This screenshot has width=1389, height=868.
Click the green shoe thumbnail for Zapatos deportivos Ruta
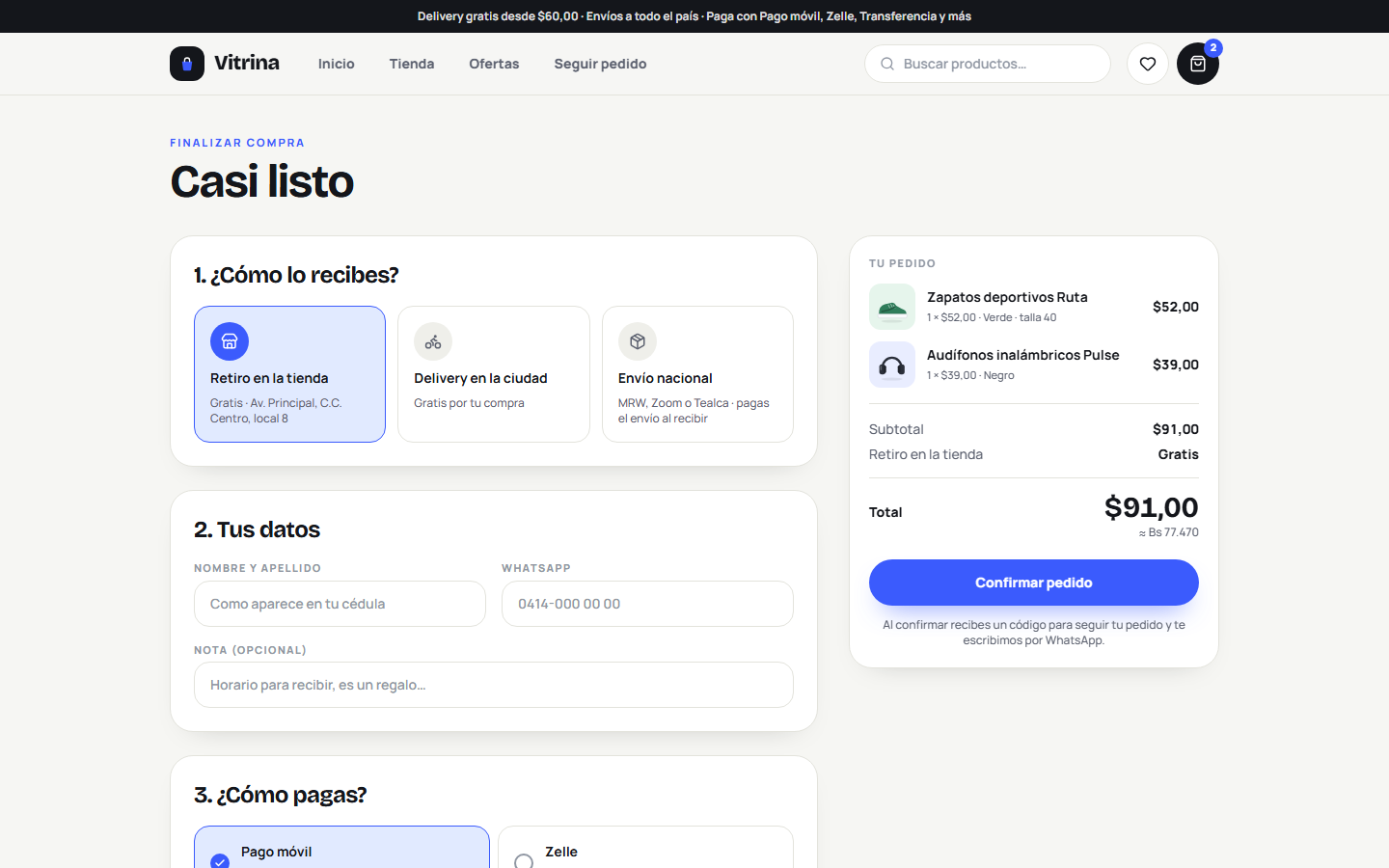(x=892, y=307)
